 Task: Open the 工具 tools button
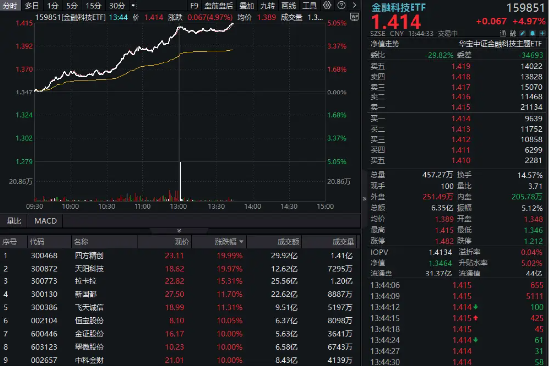pyautogui.click(x=310, y=6)
